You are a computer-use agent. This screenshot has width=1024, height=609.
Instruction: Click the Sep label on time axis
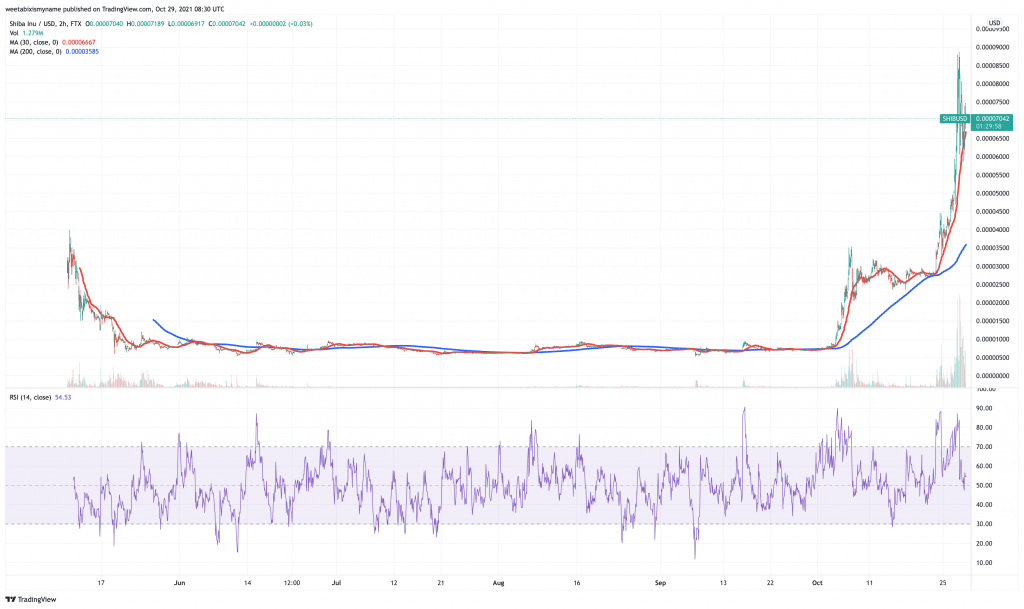(x=660, y=583)
